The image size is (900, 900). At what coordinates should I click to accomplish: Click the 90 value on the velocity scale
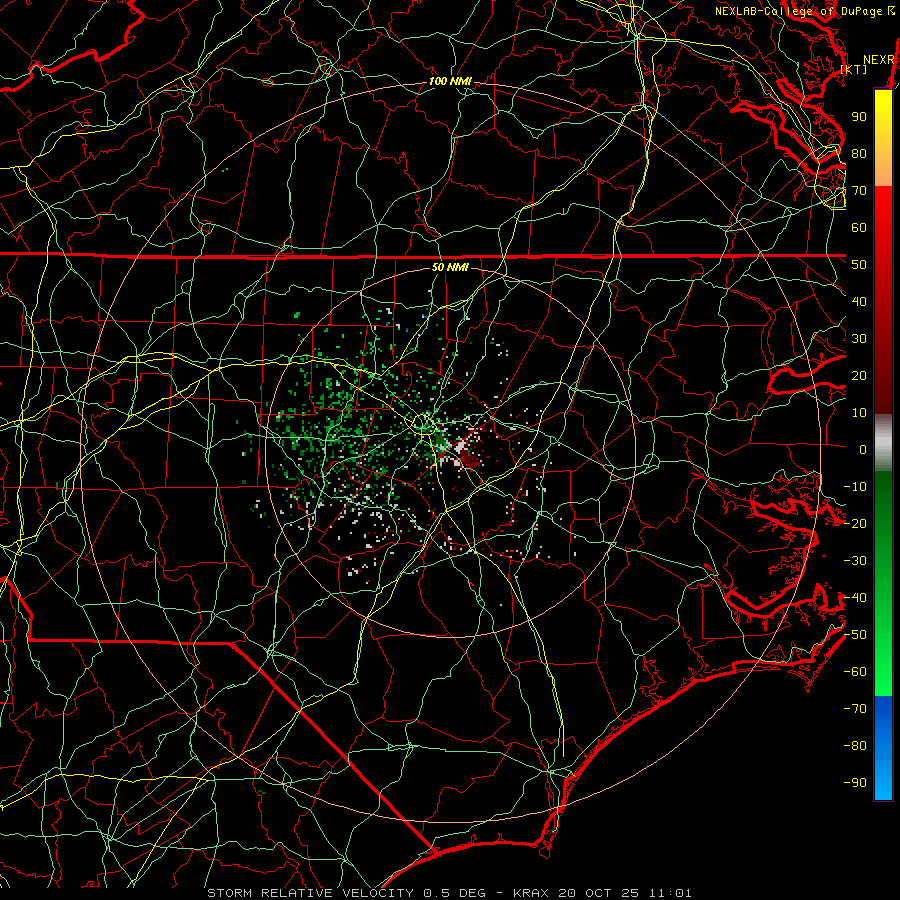tap(859, 117)
